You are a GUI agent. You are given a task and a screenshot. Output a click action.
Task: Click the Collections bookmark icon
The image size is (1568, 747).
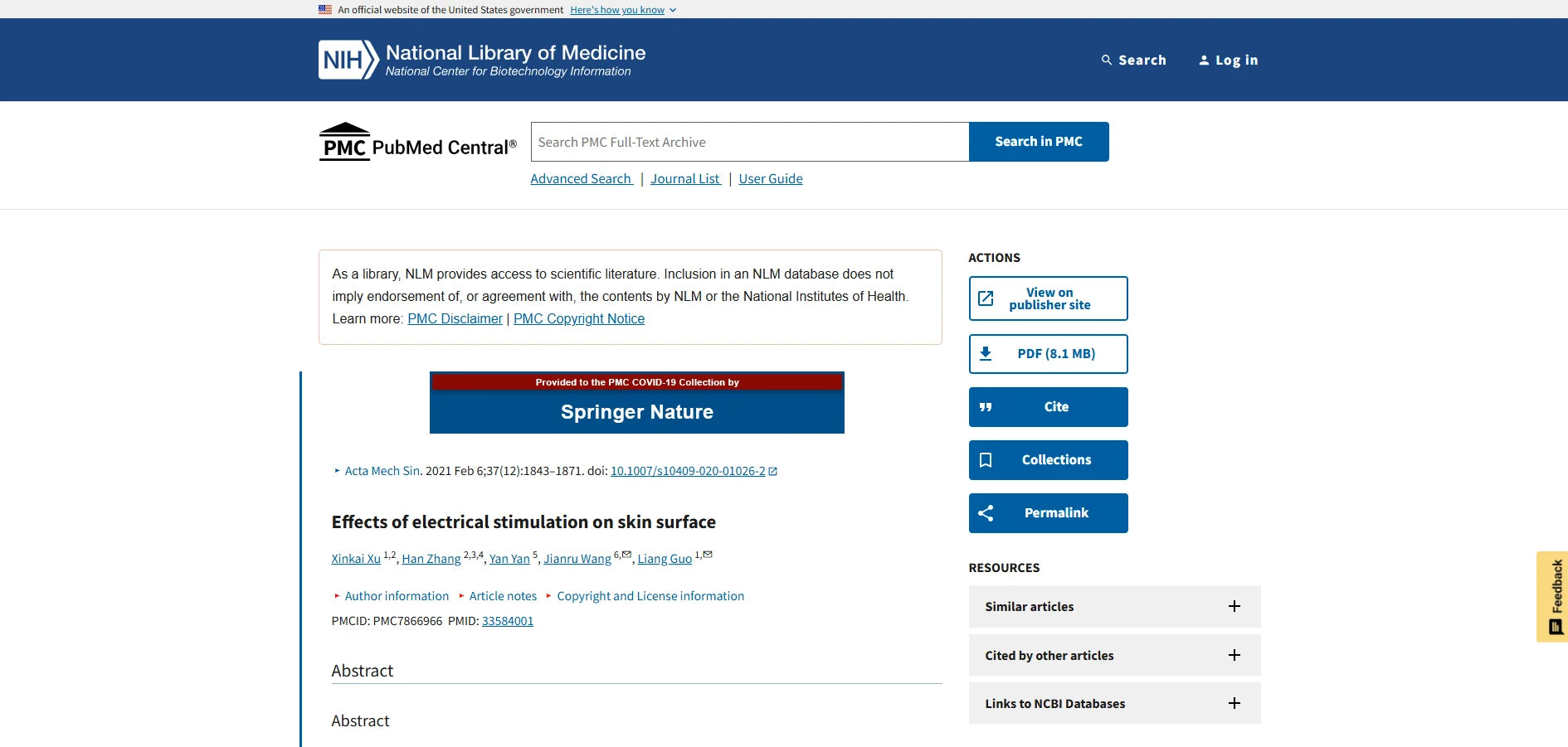[x=986, y=460]
